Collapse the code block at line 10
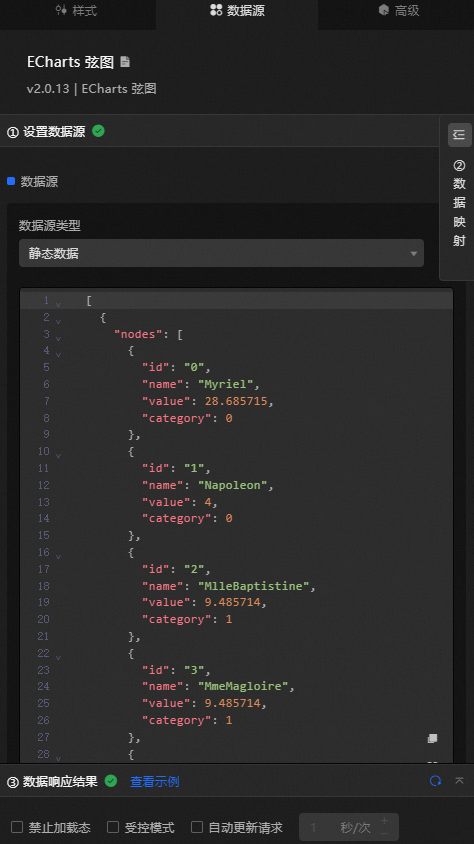The image size is (474, 844). pyautogui.click(x=58, y=455)
